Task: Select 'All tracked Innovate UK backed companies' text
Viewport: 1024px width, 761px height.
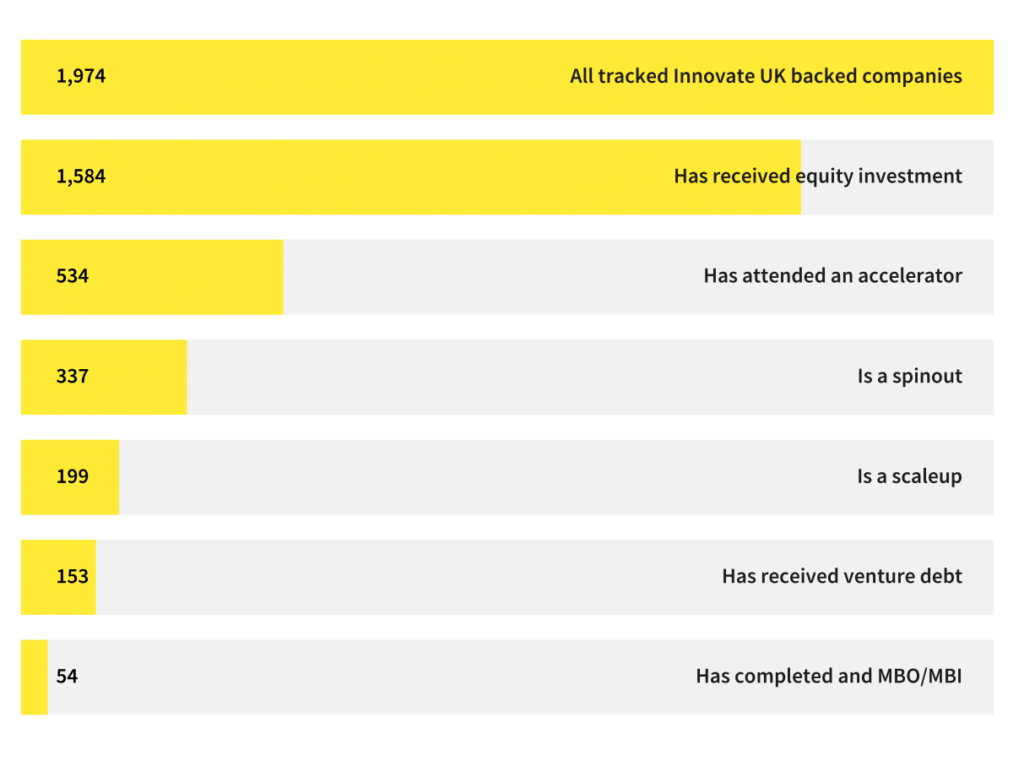Action: [x=765, y=76]
